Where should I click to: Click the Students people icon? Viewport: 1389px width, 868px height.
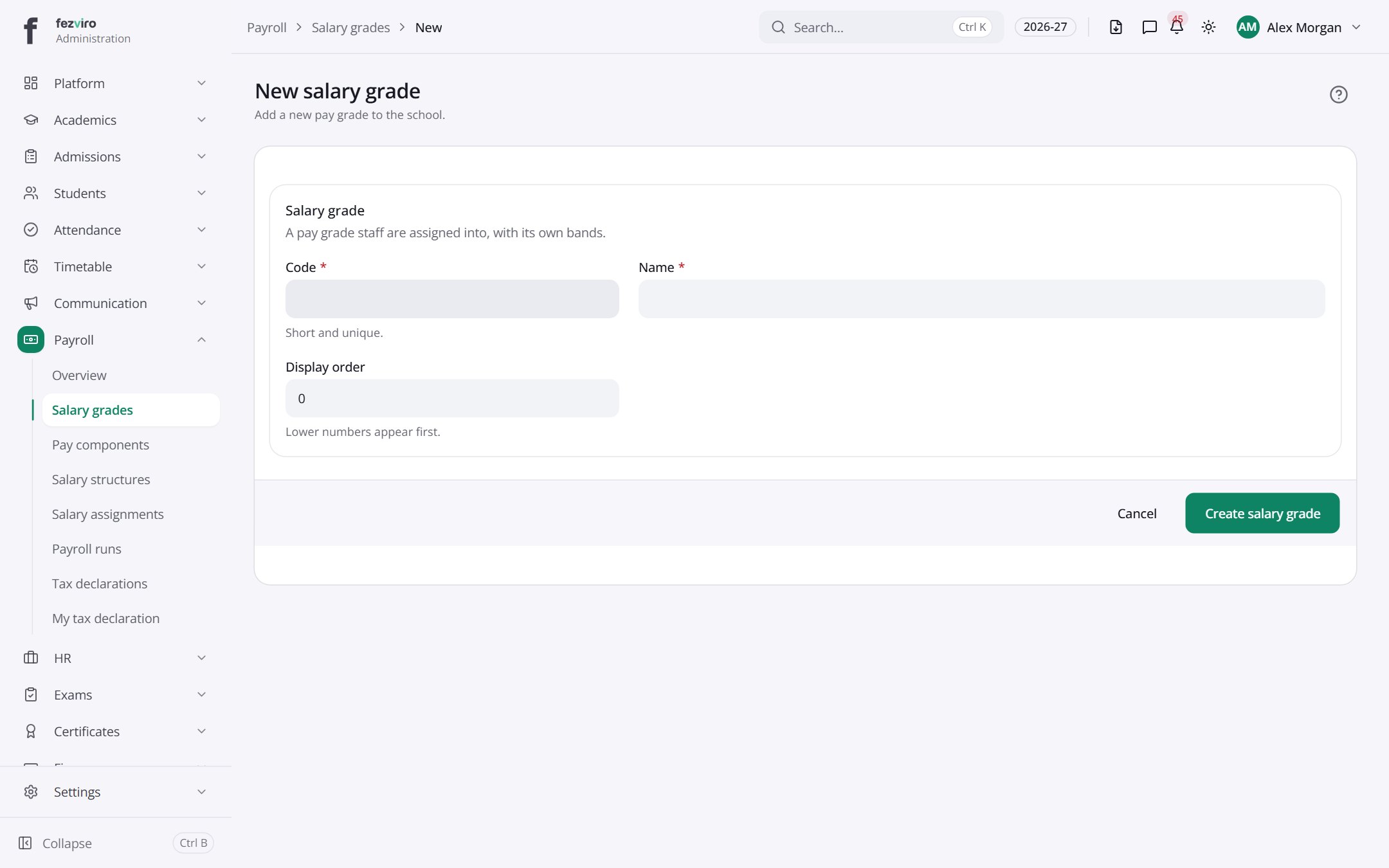(x=31, y=193)
